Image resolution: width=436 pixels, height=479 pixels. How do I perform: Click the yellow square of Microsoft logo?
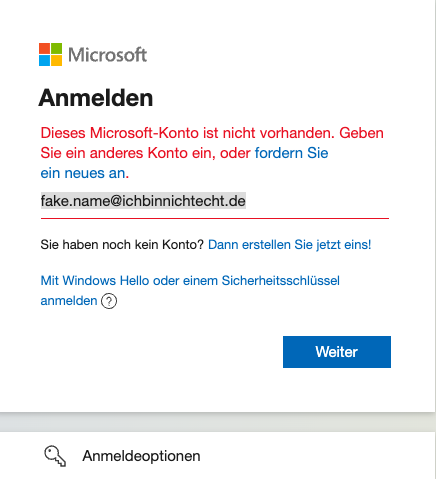(56, 60)
